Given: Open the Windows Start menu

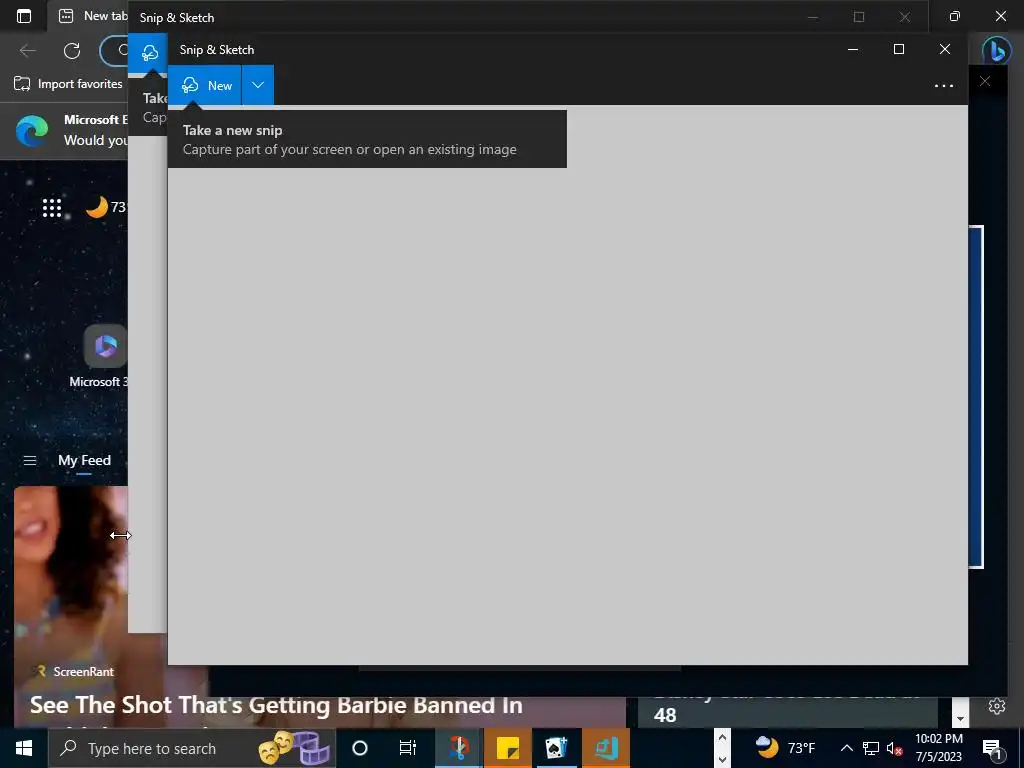Looking at the screenshot, I should click(24, 748).
